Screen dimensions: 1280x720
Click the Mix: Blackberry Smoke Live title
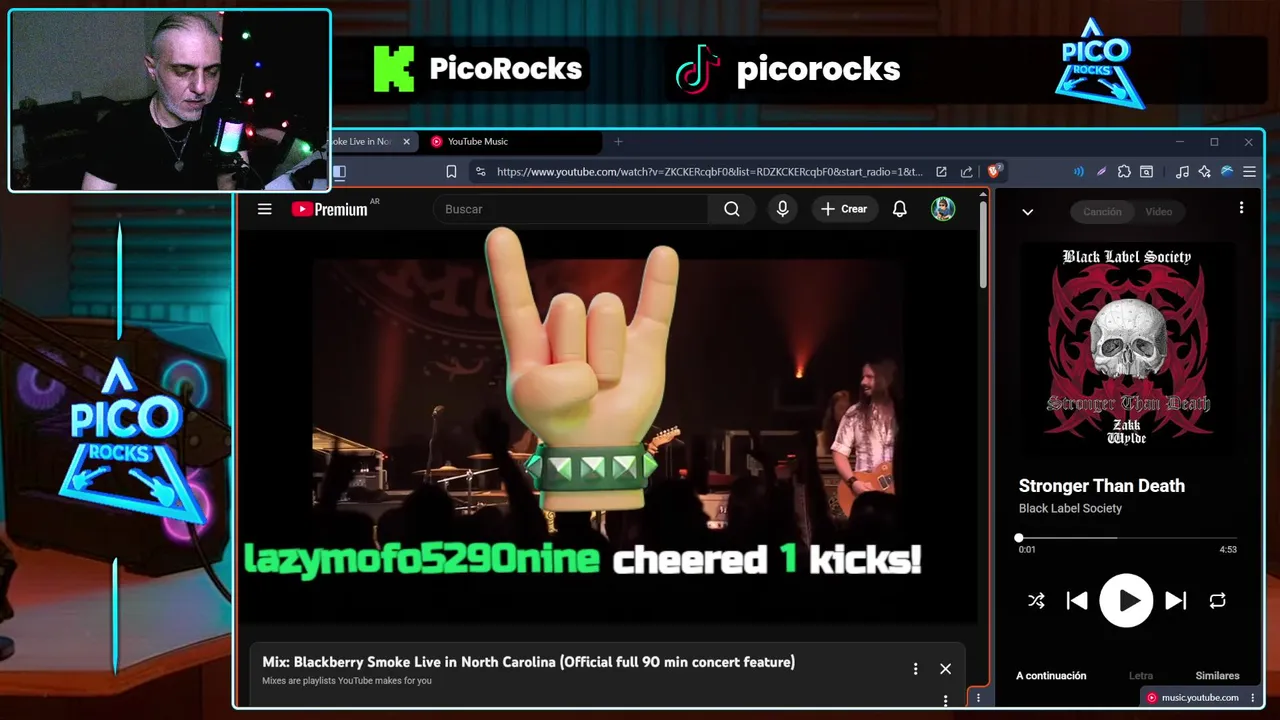pyautogui.click(x=528, y=662)
